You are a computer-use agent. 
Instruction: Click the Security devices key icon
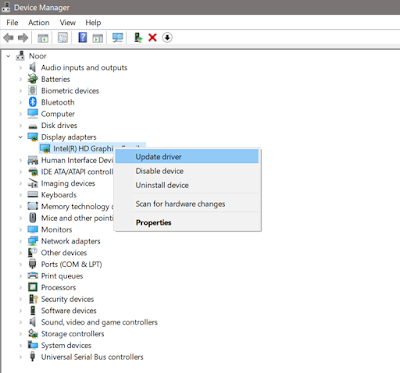pyautogui.click(x=33, y=299)
